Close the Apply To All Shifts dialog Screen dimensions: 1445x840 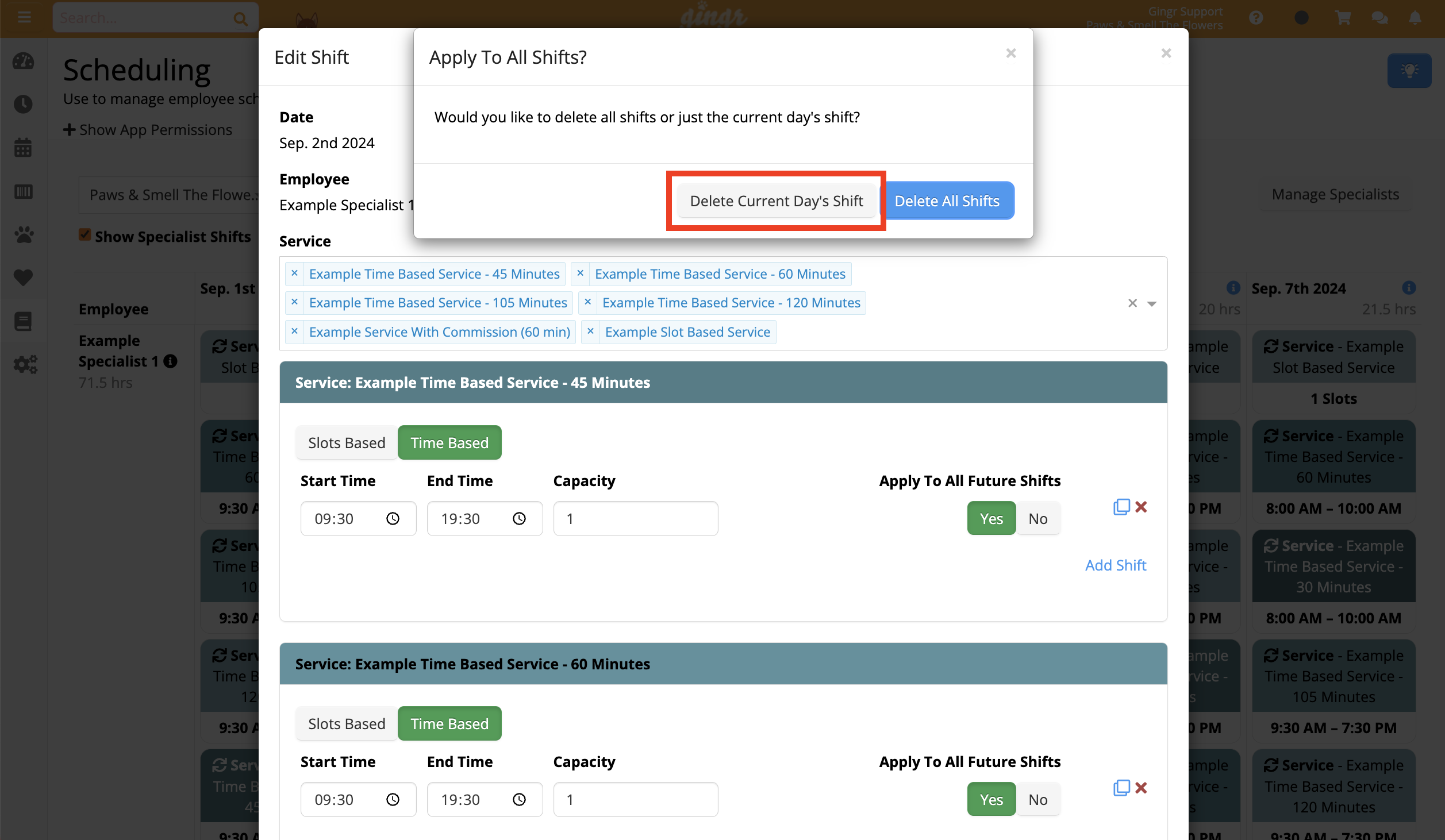(1011, 53)
